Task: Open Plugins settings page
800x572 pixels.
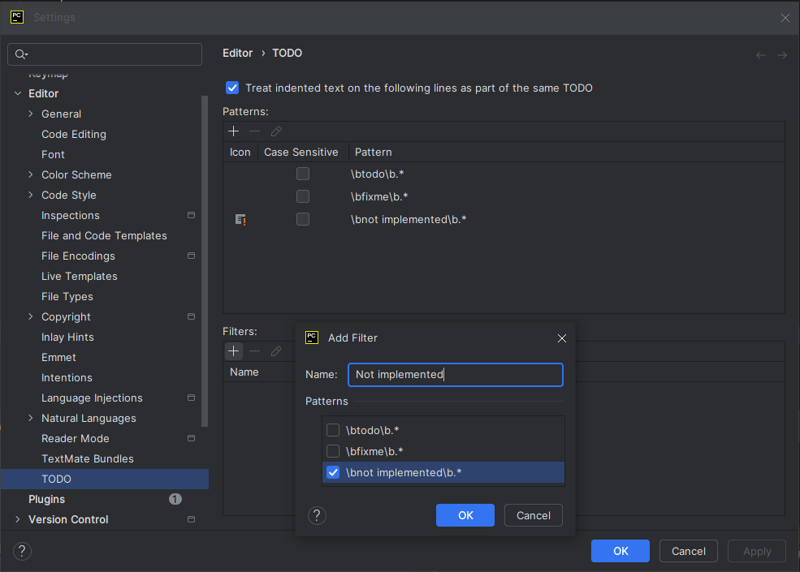Action: pos(47,499)
